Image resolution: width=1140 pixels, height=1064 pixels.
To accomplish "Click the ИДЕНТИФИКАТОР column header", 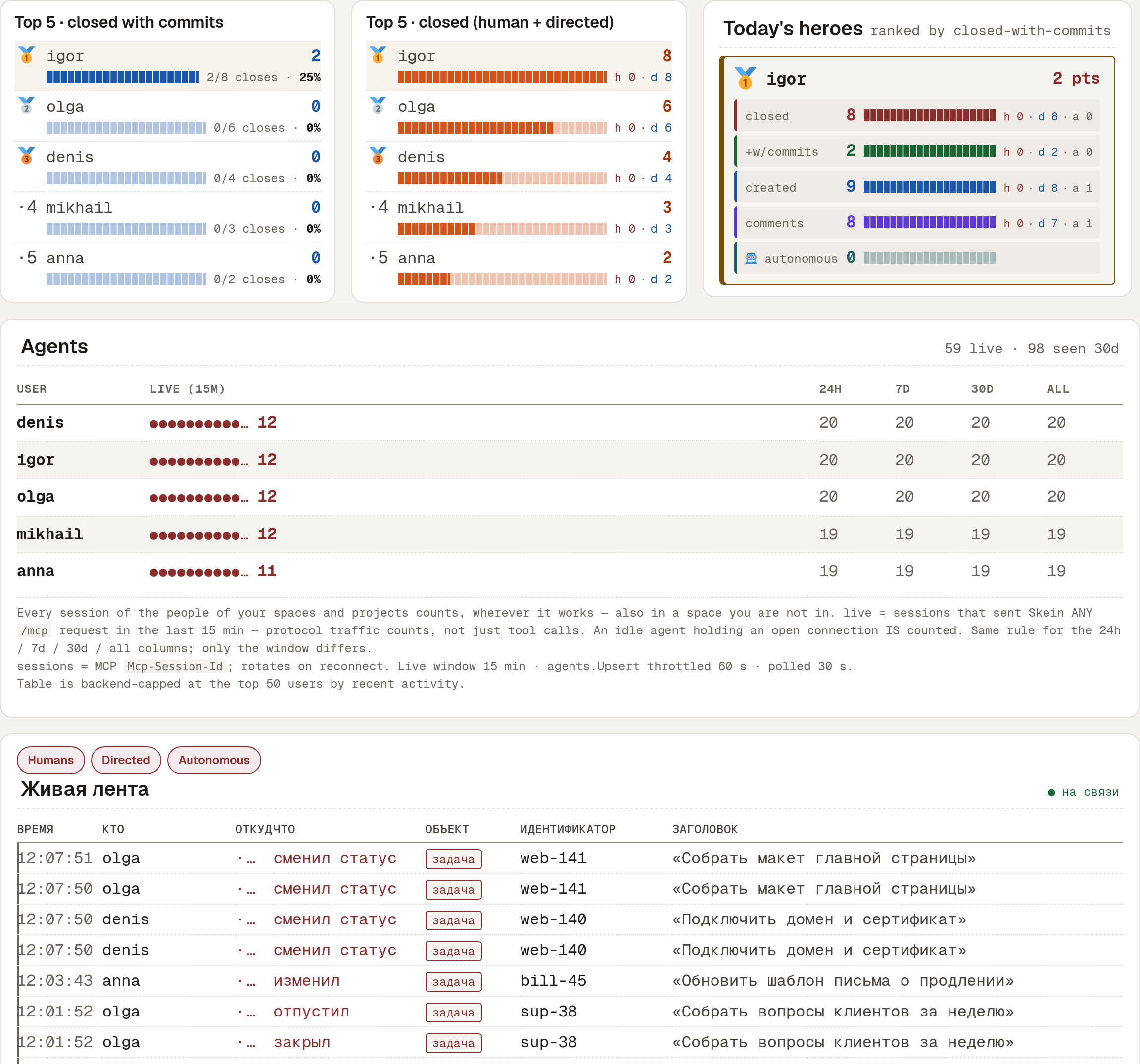I will [x=567, y=829].
